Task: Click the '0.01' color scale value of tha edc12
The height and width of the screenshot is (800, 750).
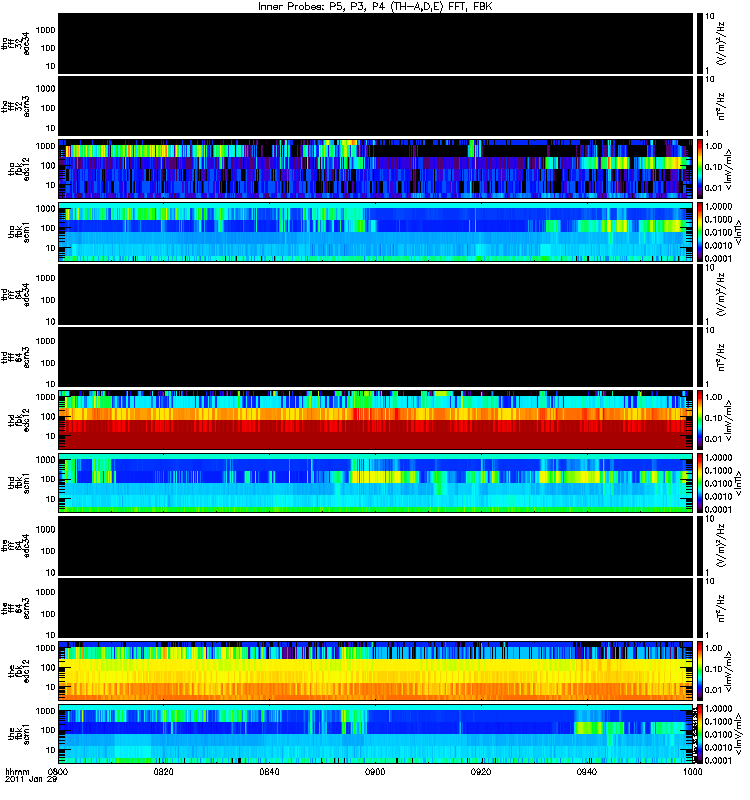Action: (713, 188)
